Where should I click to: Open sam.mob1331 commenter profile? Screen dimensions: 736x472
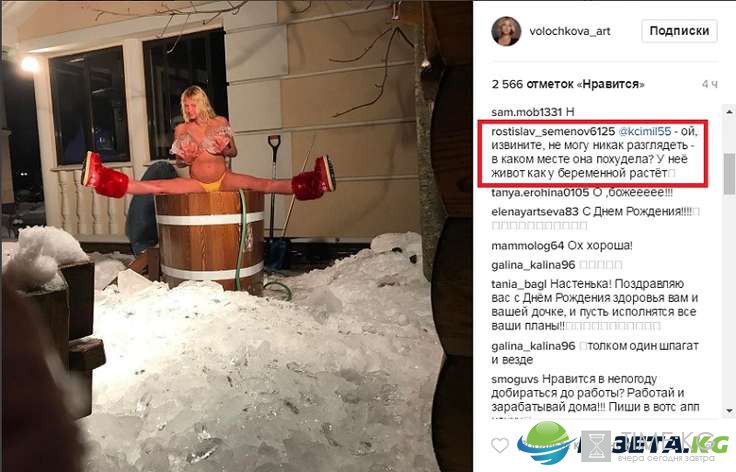pos(526,112)
